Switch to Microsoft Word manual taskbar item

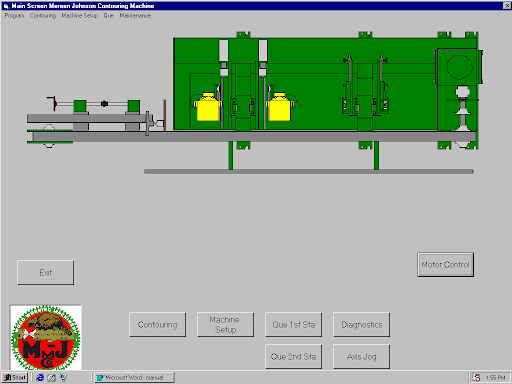(134, 378)
